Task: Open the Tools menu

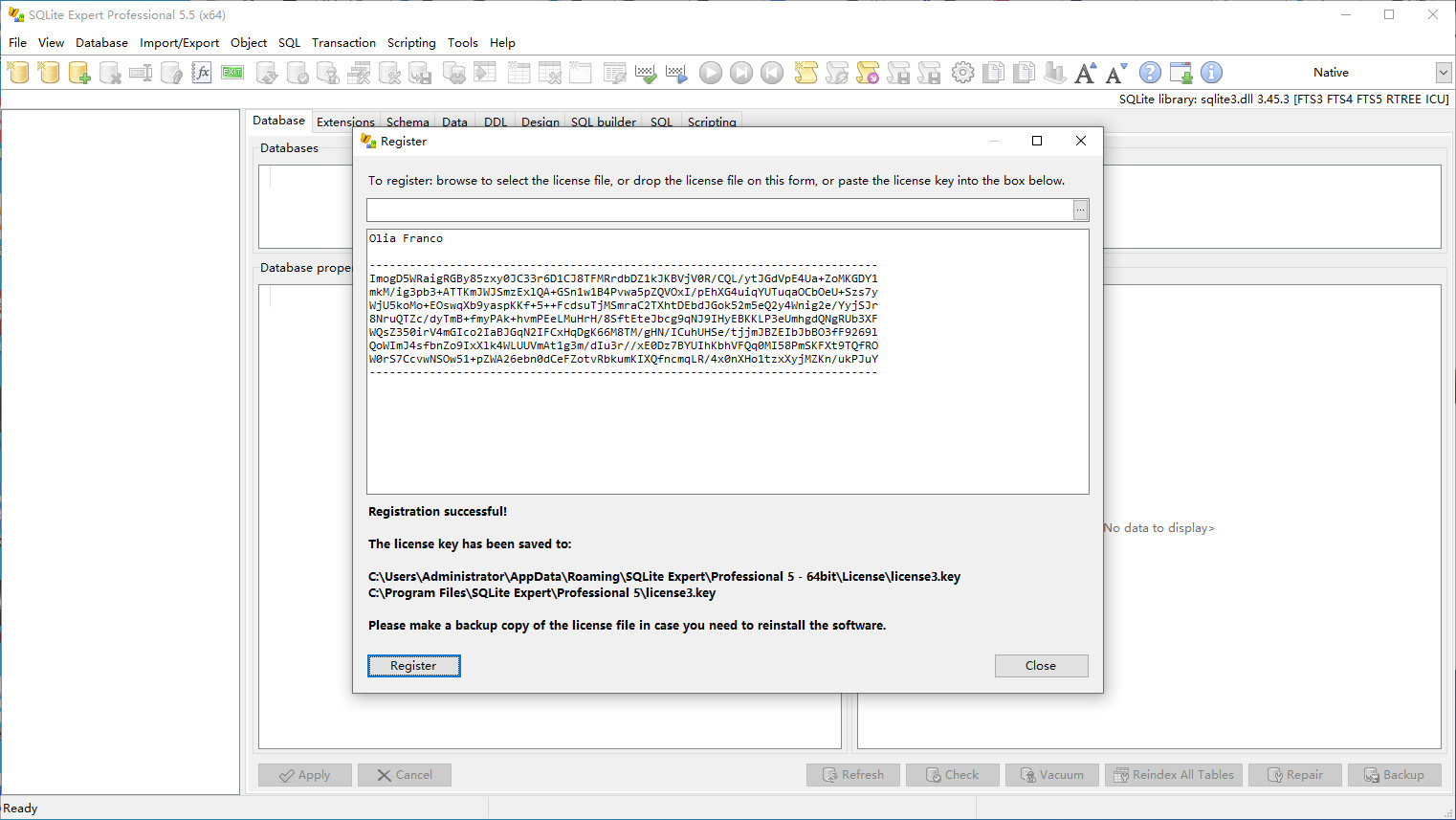Action: (462, 43)
